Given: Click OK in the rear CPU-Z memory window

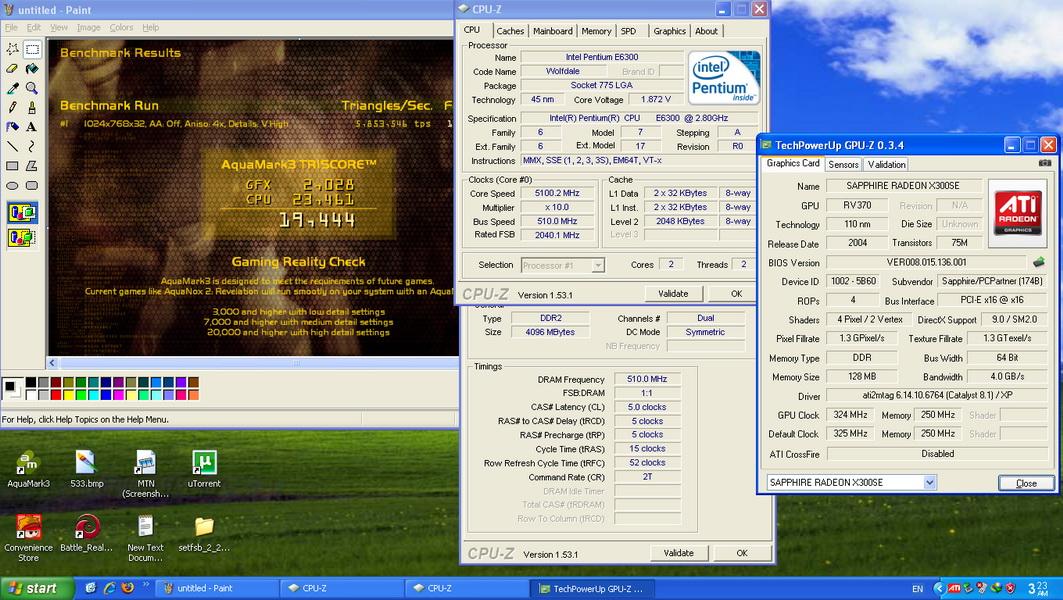Looking at the screenshot, I should click(742, 553).
